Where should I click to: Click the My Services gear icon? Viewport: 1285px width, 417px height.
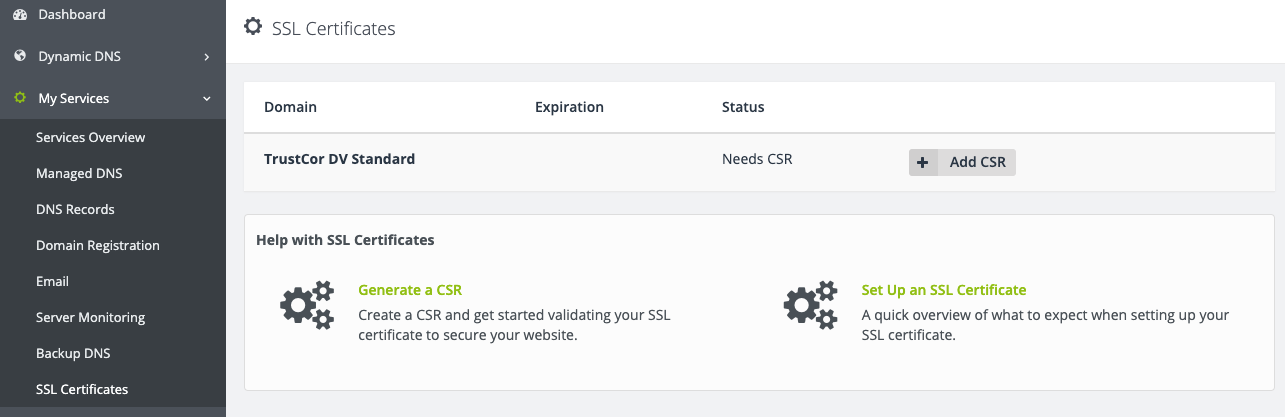tap(19, 98)
